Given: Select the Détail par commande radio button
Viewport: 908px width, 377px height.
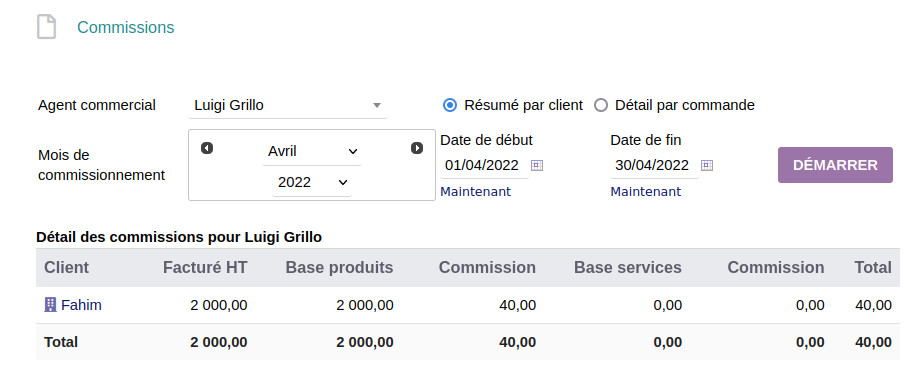Looking at the screenshot, I should 601,105.
